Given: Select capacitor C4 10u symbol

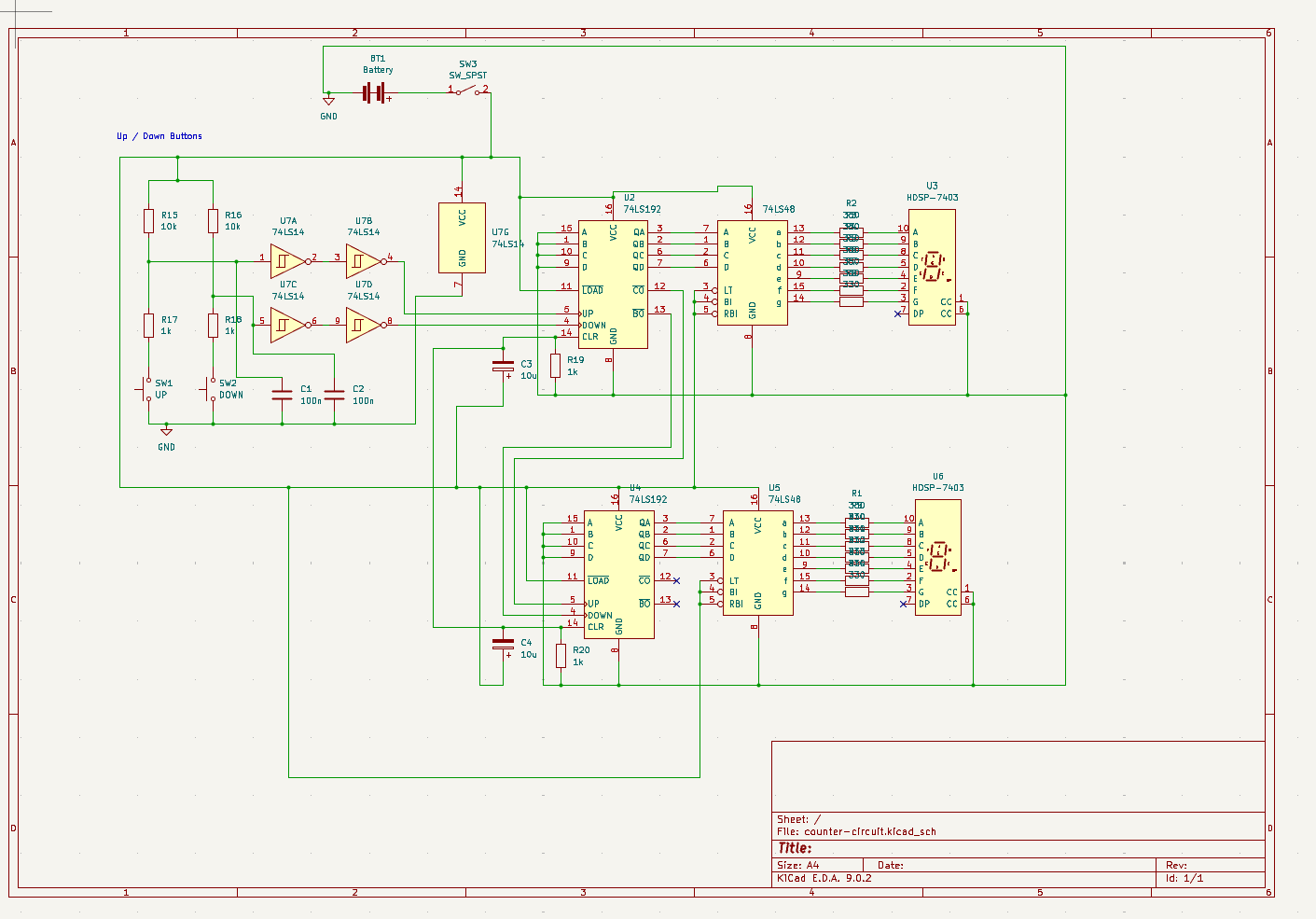Looking at the screenshot, I should coord(503,644).
